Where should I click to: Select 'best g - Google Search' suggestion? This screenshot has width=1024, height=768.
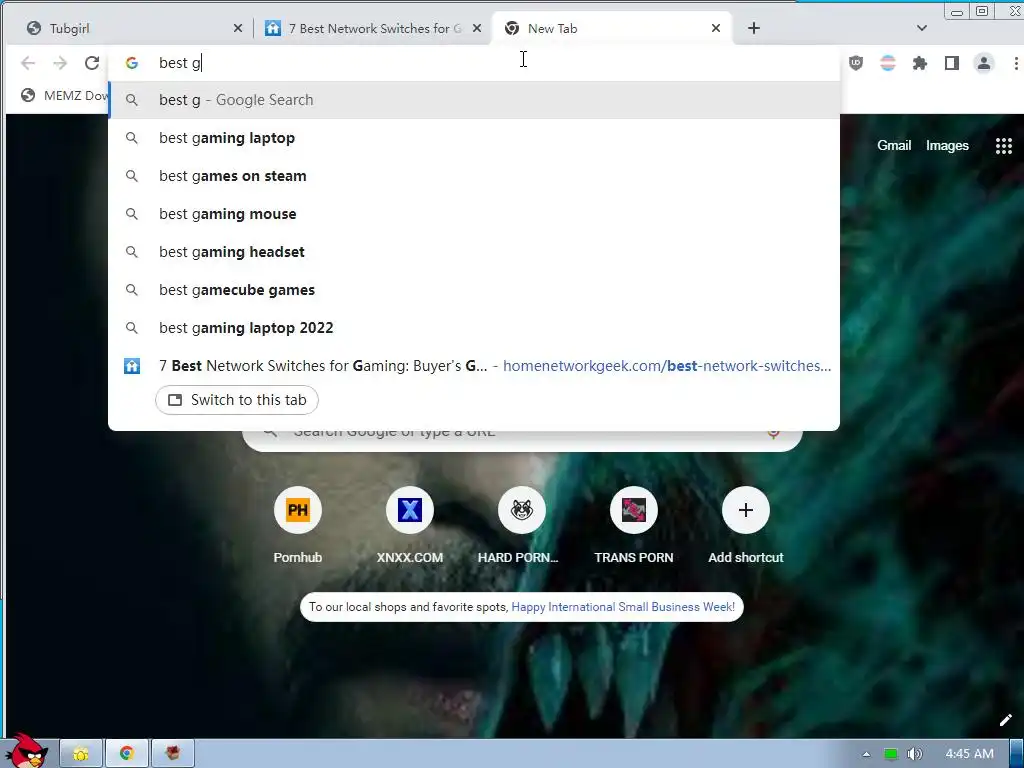pyautogui.click(x=474, y=100)
